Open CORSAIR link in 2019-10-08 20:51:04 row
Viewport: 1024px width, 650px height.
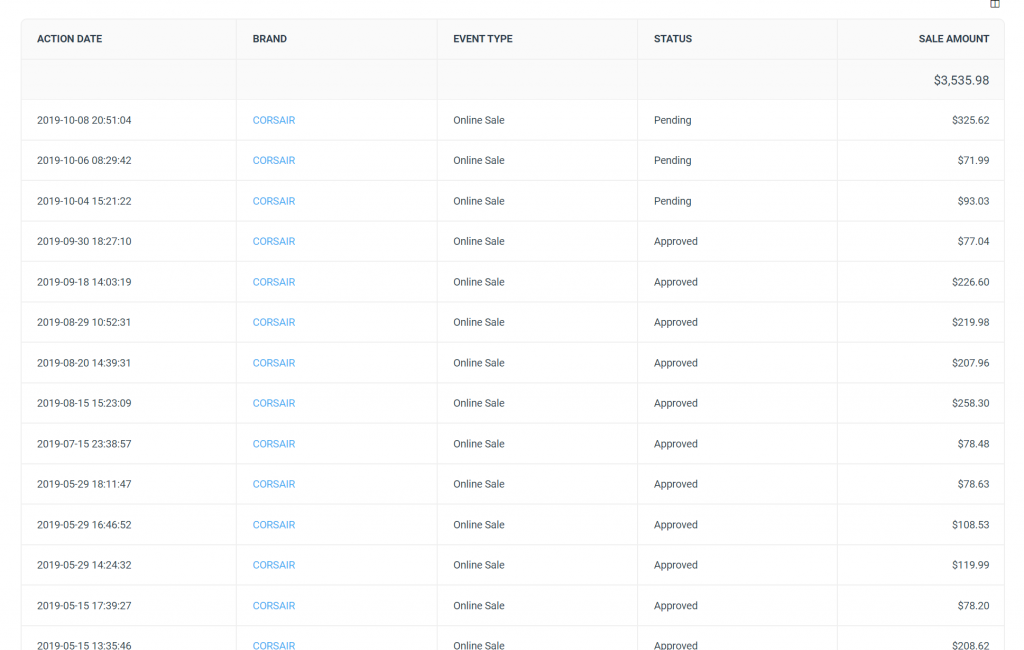pyautogui.click(x=274, y=120)
